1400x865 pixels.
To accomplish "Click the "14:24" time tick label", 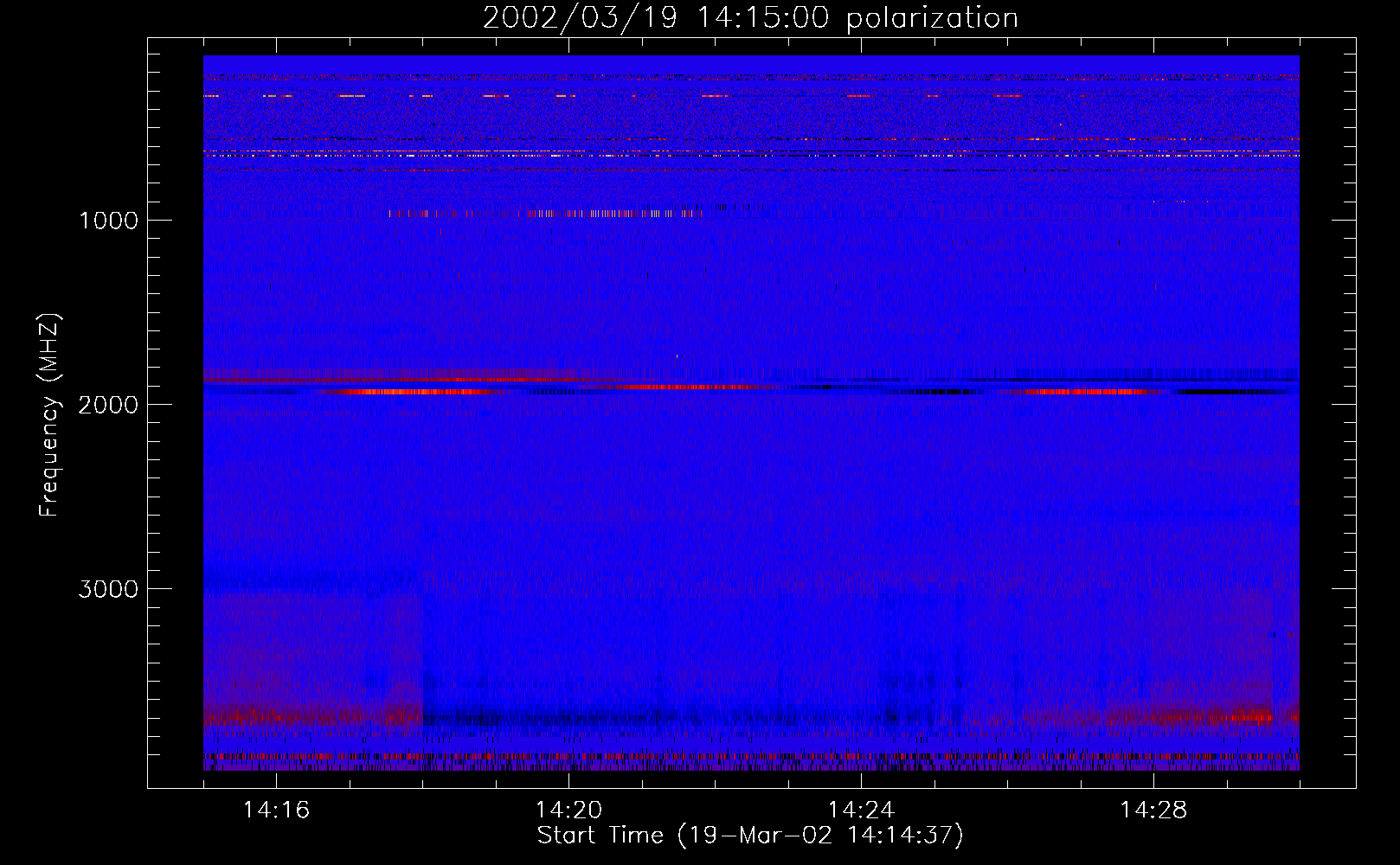I will coord(861,811).
